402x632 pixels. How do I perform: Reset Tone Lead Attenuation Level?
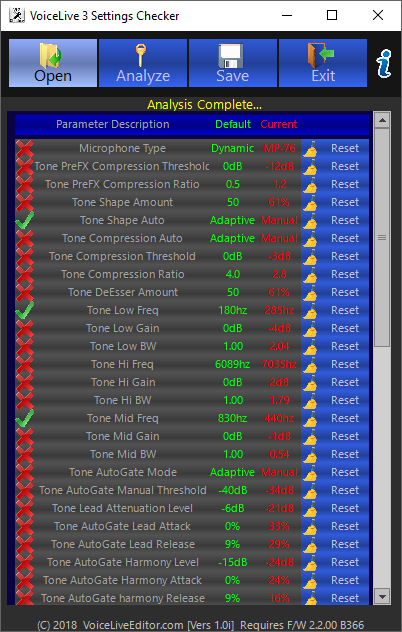point(345,508)
